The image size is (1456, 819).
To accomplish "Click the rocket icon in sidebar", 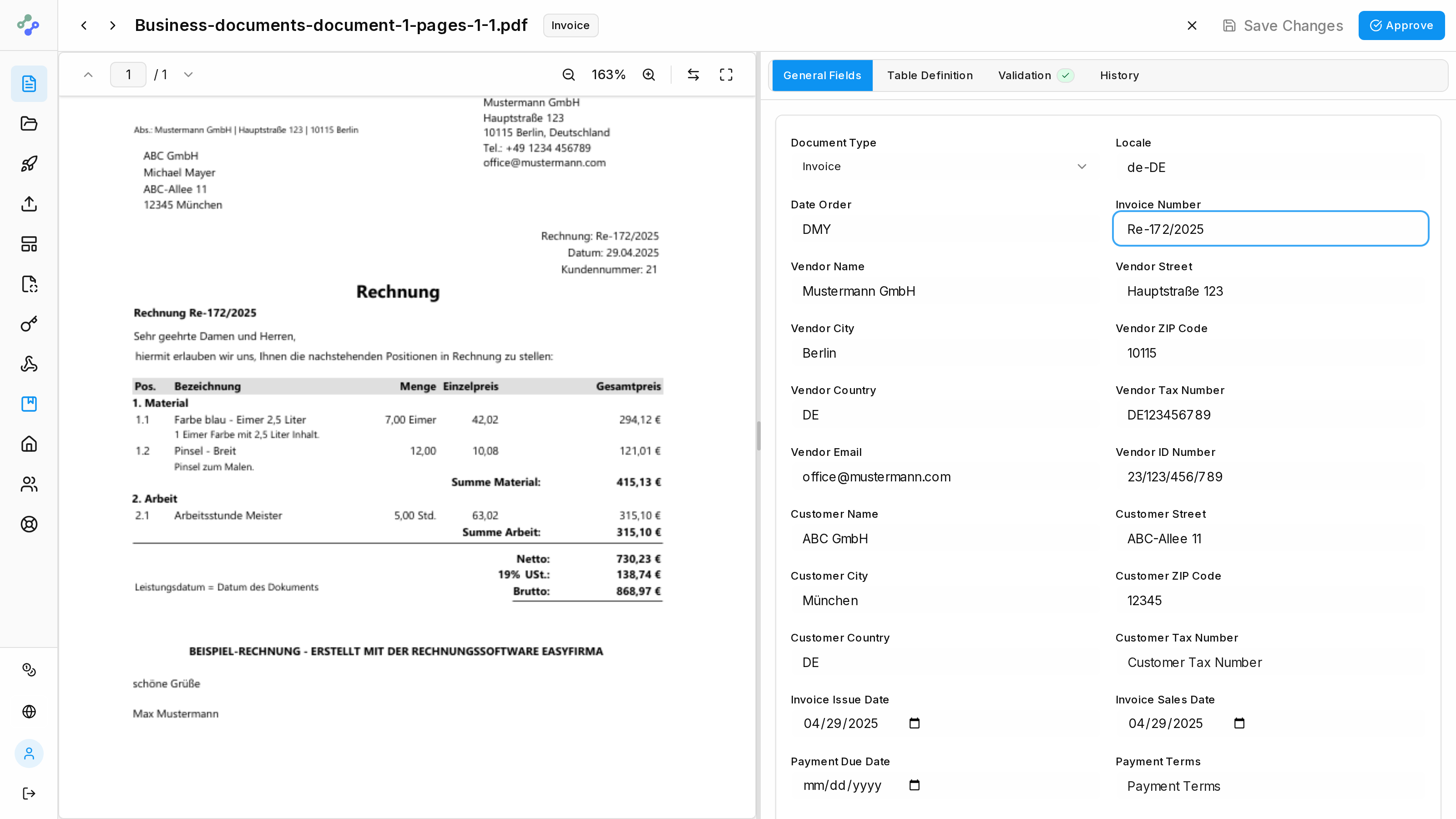I will (x=29, y=164).
